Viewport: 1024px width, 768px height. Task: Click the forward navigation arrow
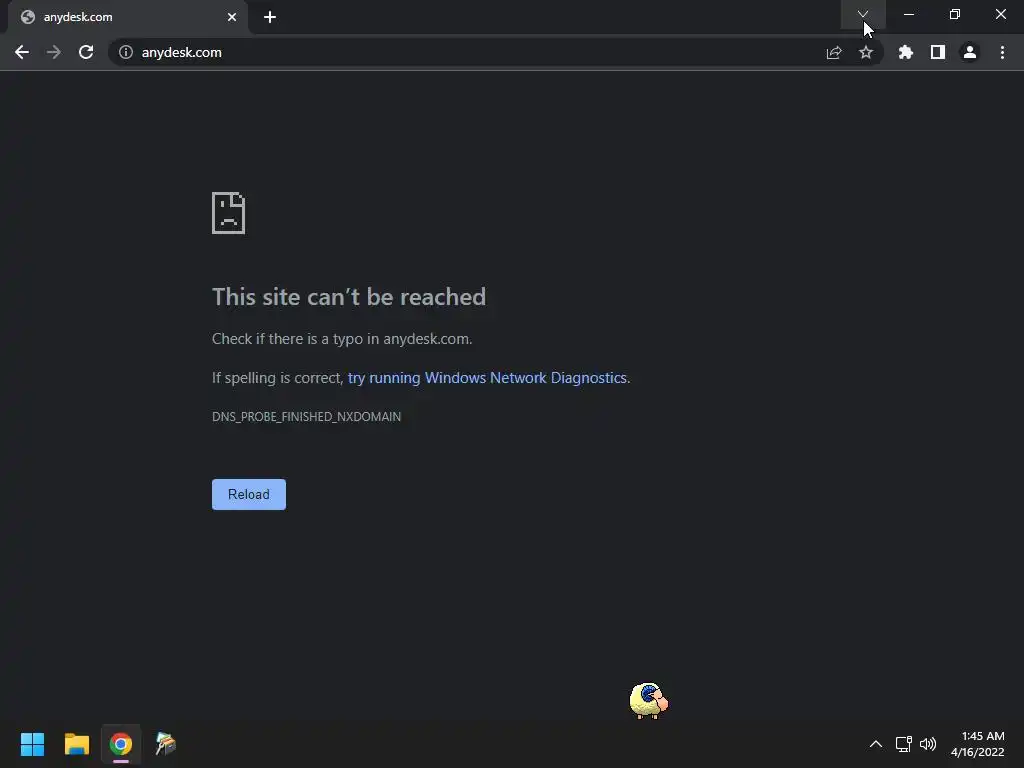54,52
